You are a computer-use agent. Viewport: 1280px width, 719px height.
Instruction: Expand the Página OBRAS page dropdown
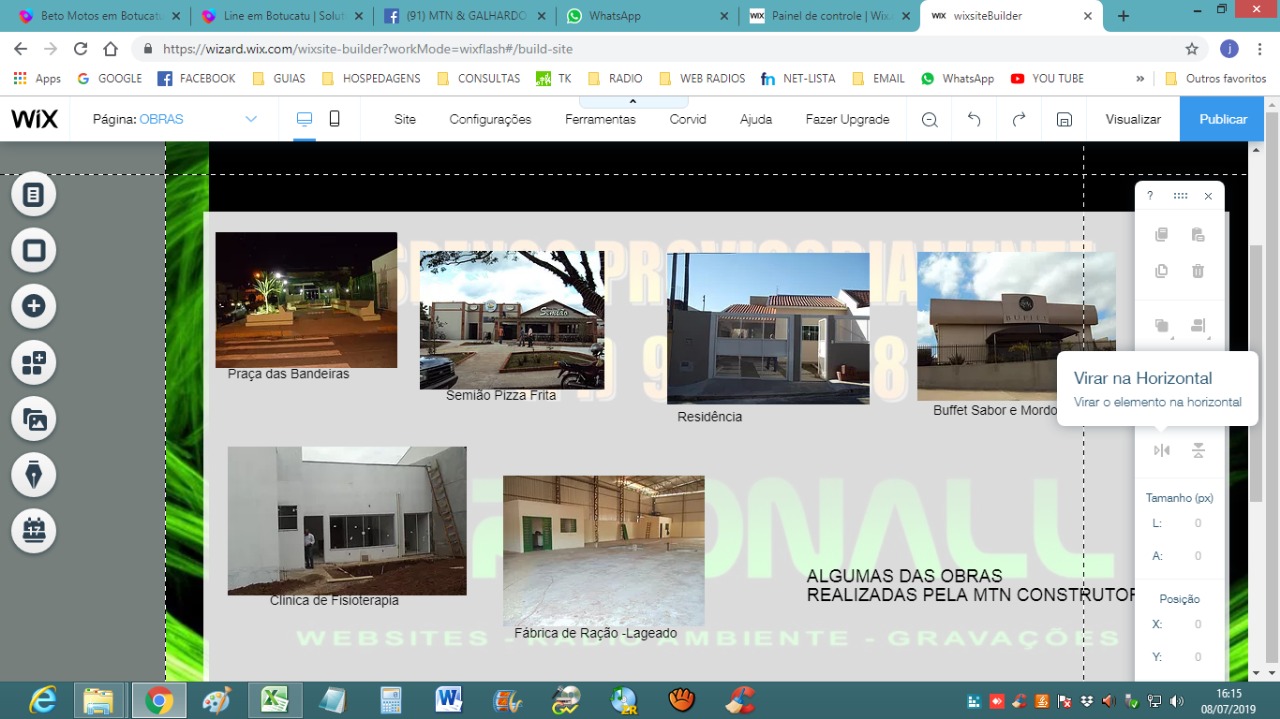pyautogui.click(x=251, y=119)
